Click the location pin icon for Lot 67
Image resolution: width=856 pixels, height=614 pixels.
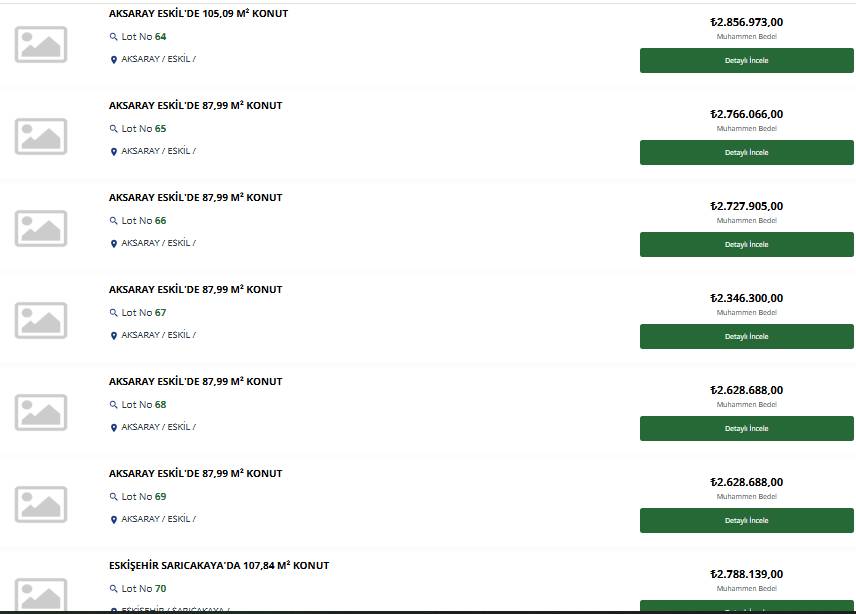point(114,336)
